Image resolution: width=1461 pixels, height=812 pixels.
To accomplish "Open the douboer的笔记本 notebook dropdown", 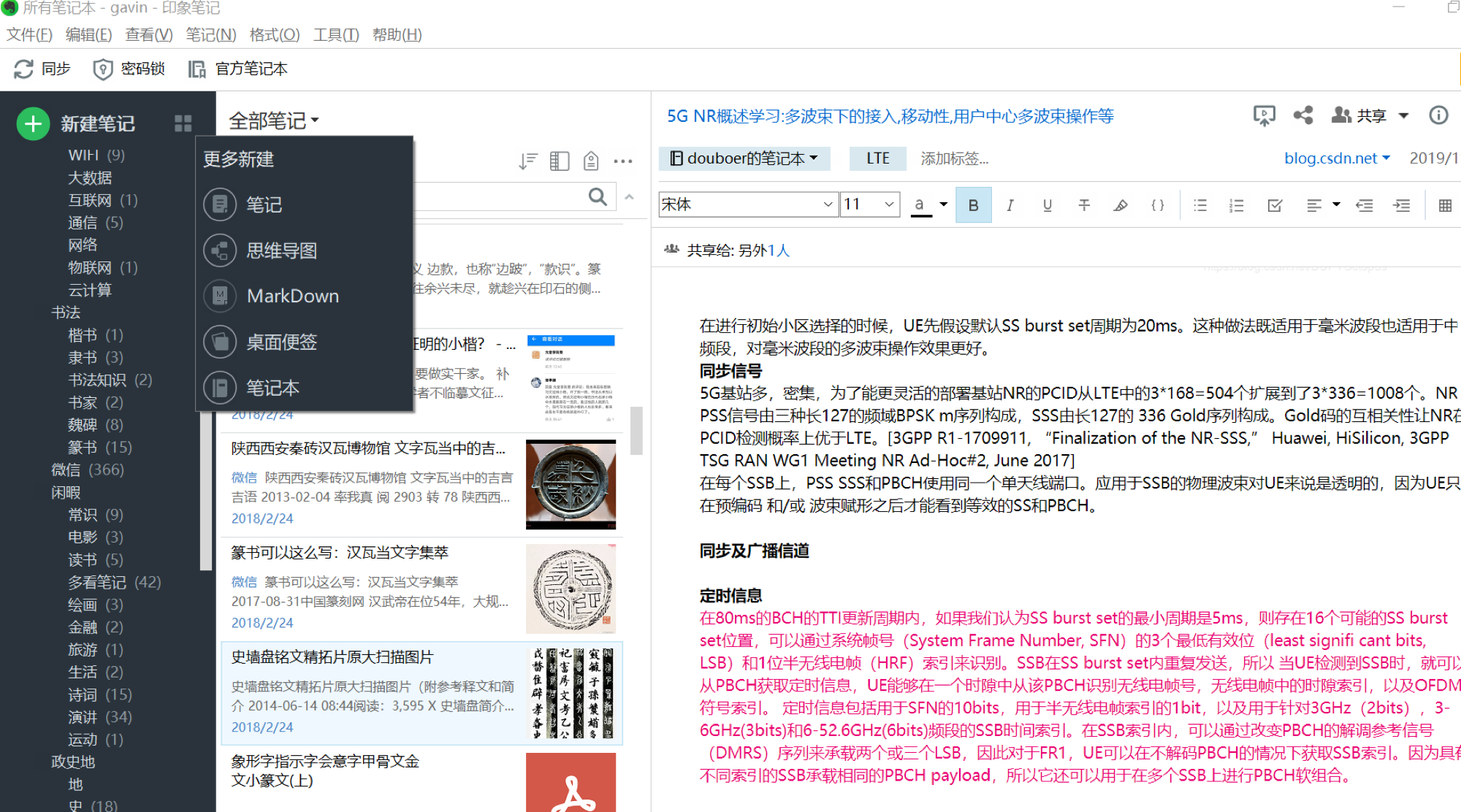I will click(x=744, y=158).
